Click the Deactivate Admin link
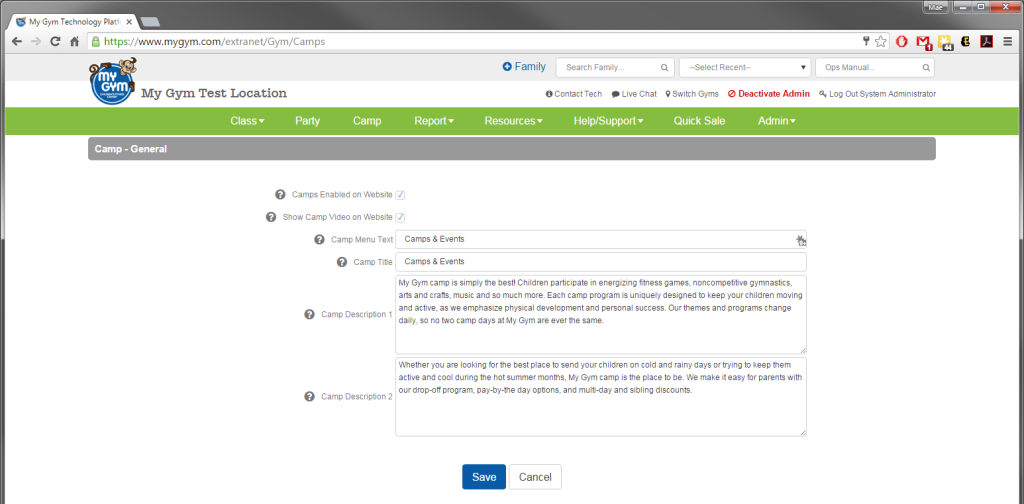This screenshot has width=1024, height=504. click(768, 94)
